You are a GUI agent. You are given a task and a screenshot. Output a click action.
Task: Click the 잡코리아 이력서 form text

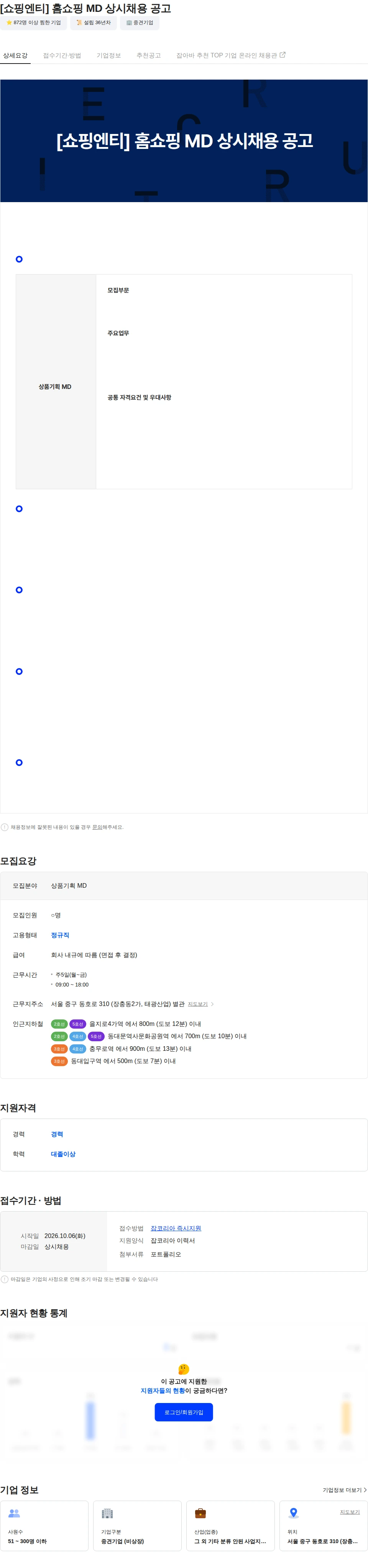(x=173, y=1241)
